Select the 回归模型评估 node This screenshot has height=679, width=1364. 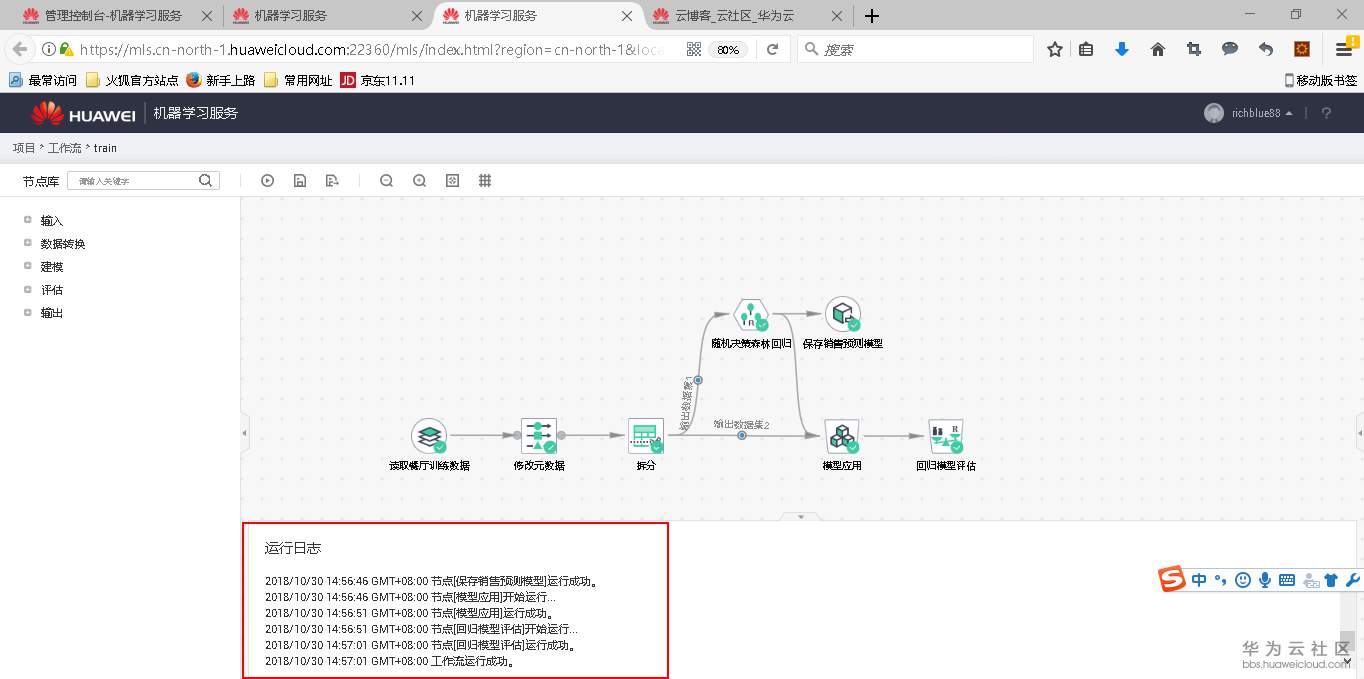[x=945, y=436]
